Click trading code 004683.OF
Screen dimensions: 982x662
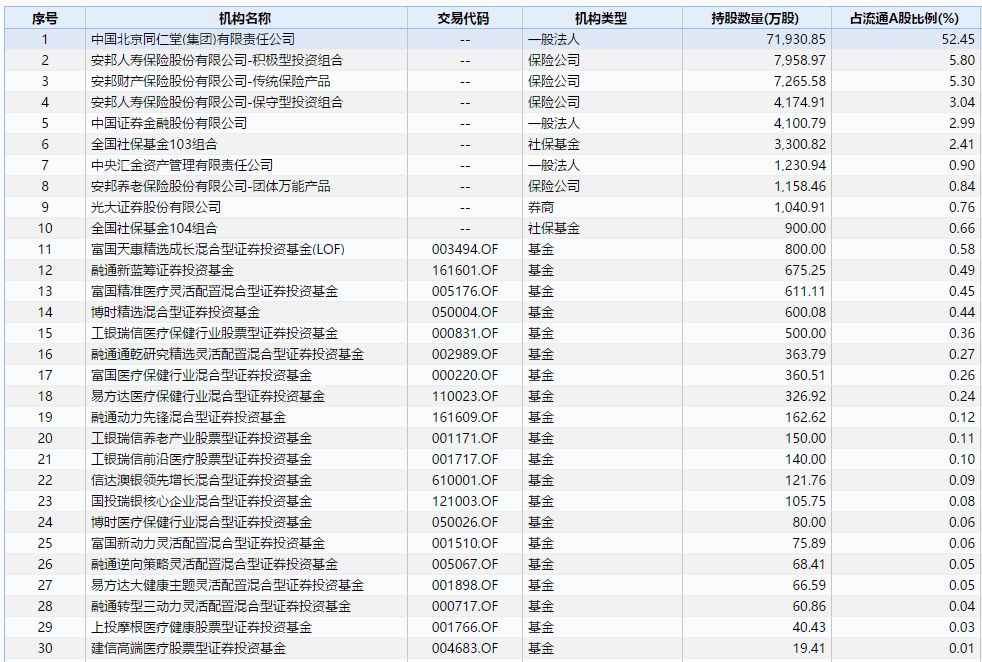click(x=465, y=648)
